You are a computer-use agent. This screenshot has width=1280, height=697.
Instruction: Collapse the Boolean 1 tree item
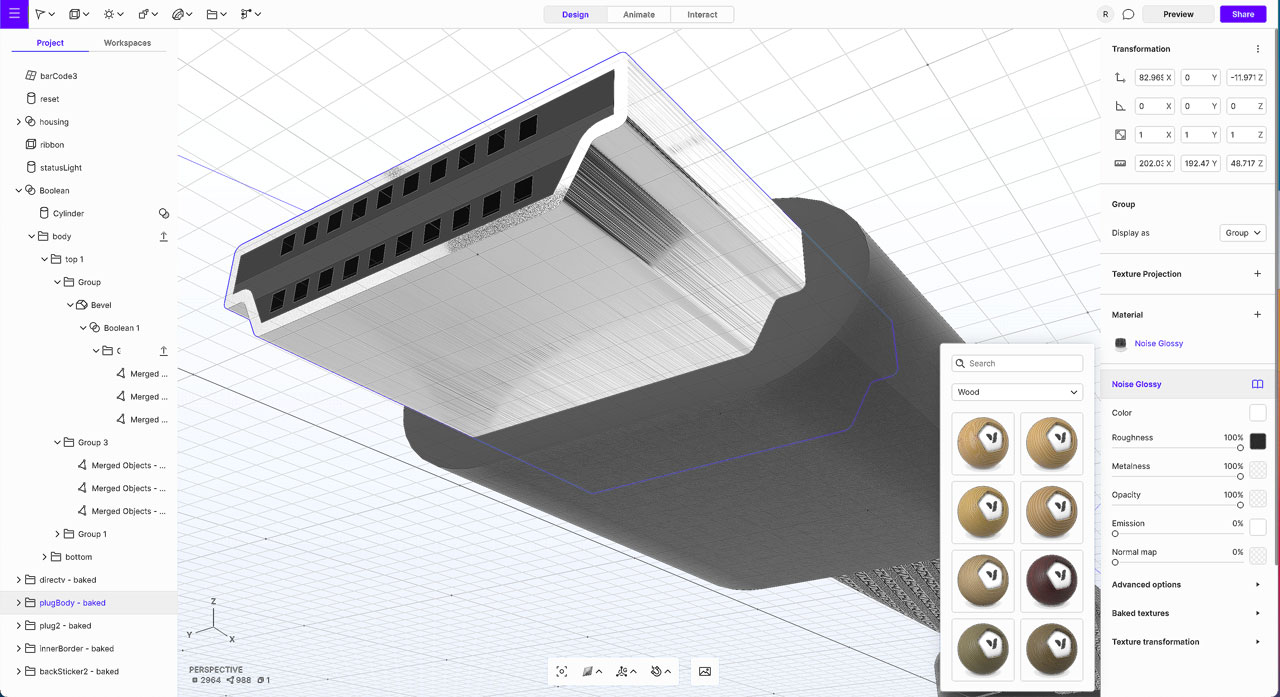81,327
